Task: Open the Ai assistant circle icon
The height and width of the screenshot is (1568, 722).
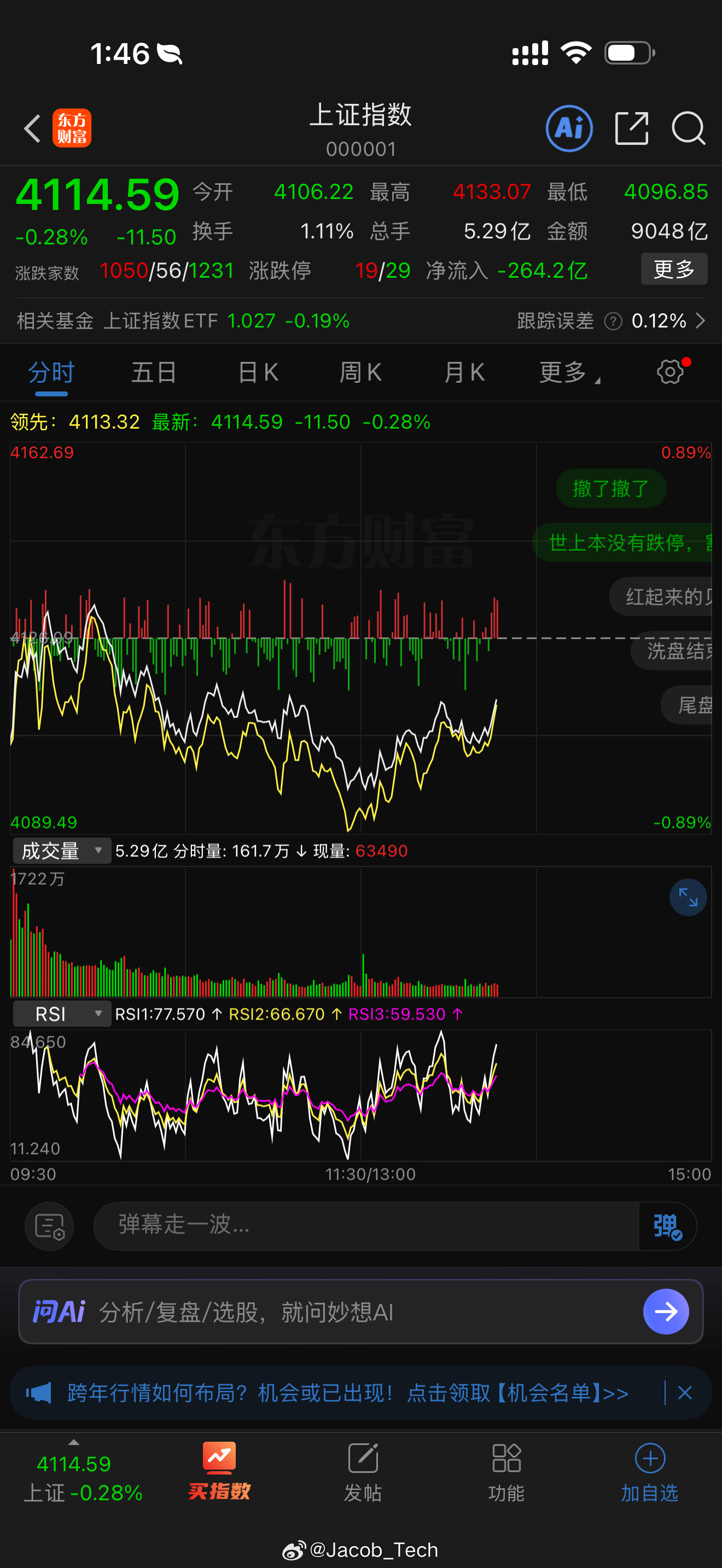Action: pyautogui.click(x=569, y=128)
